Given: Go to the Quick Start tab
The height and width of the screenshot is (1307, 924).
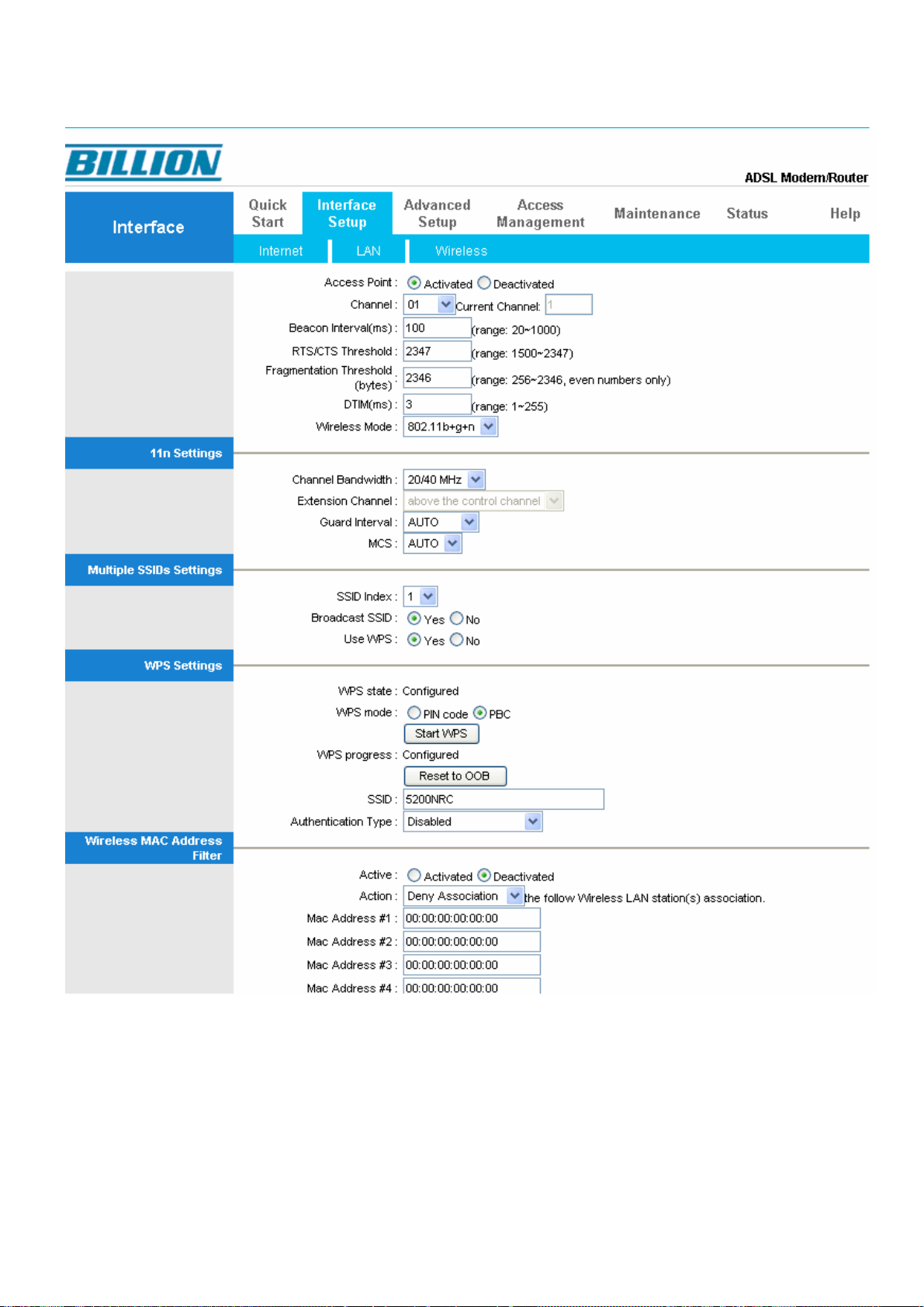Looking at the screenshot, I should pyautogui.click(x=268, y=213).
